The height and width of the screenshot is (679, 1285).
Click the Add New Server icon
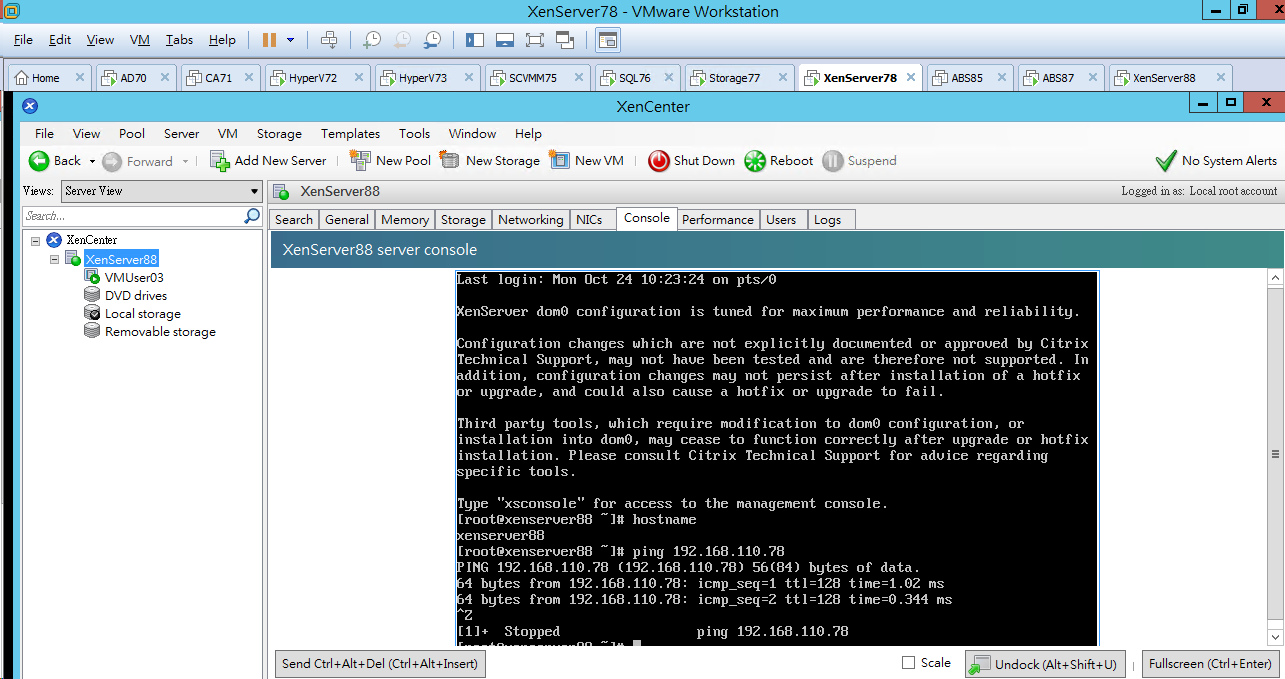coord(219,161)
